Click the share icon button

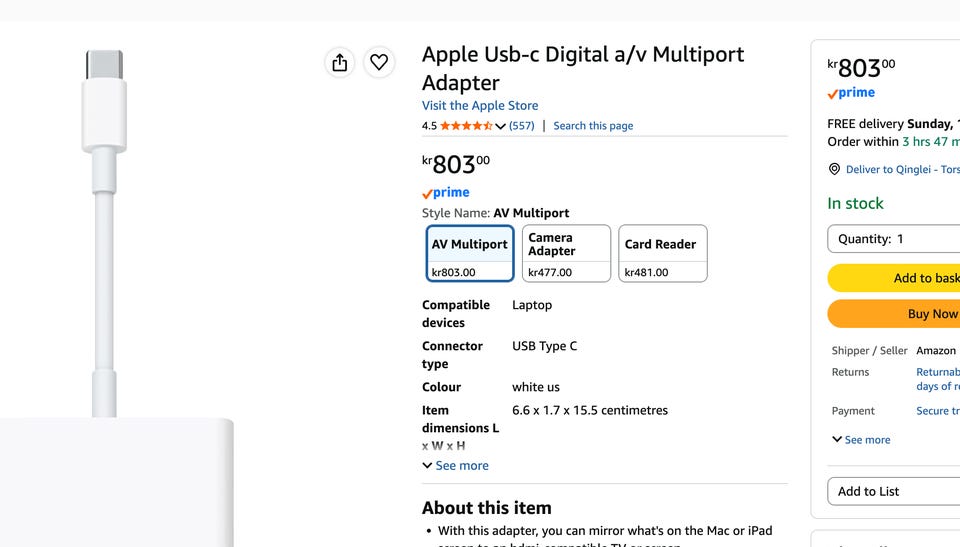click(x=340, y=62)
